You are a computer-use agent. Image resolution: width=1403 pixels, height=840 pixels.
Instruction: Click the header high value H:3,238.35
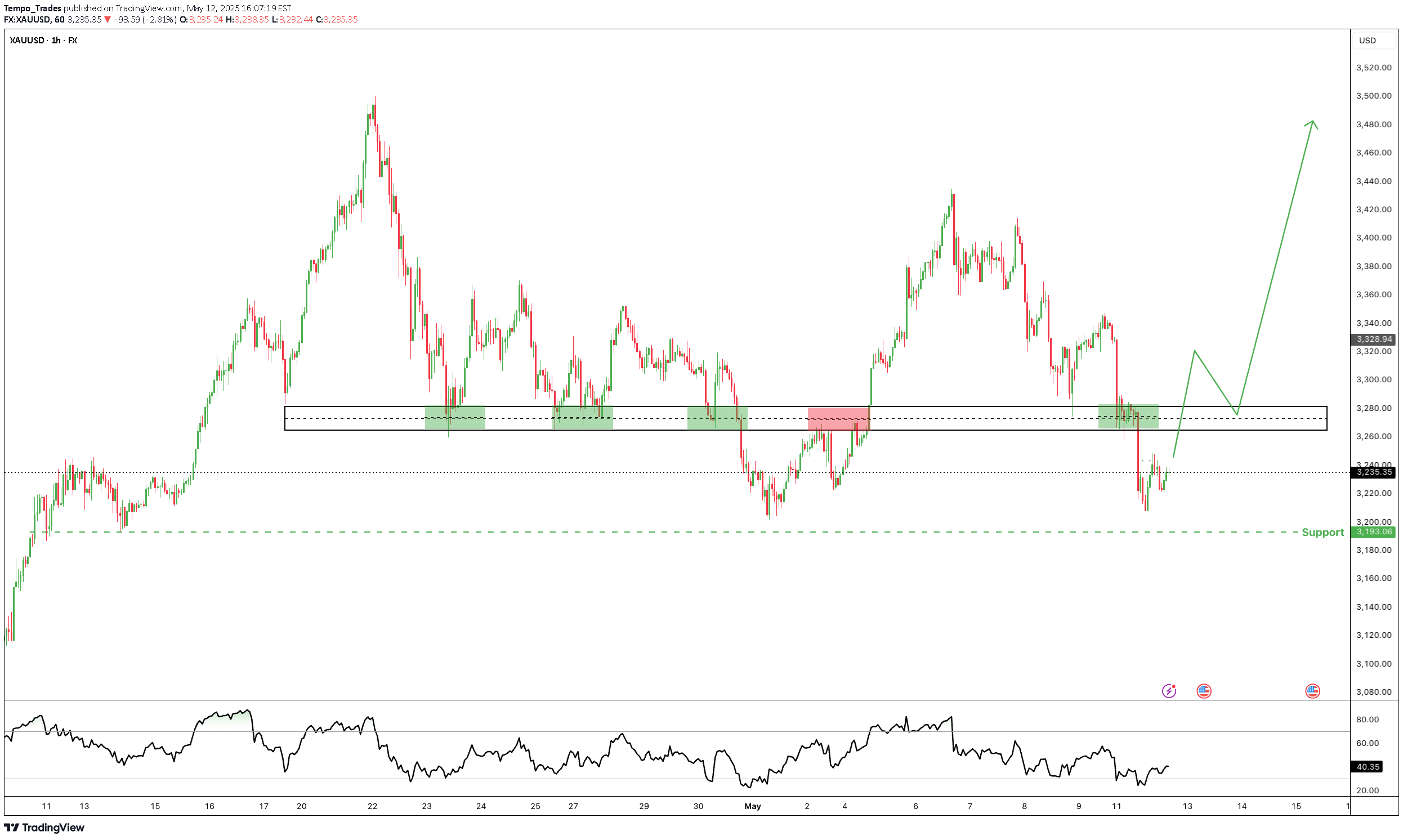click(247, 20)
